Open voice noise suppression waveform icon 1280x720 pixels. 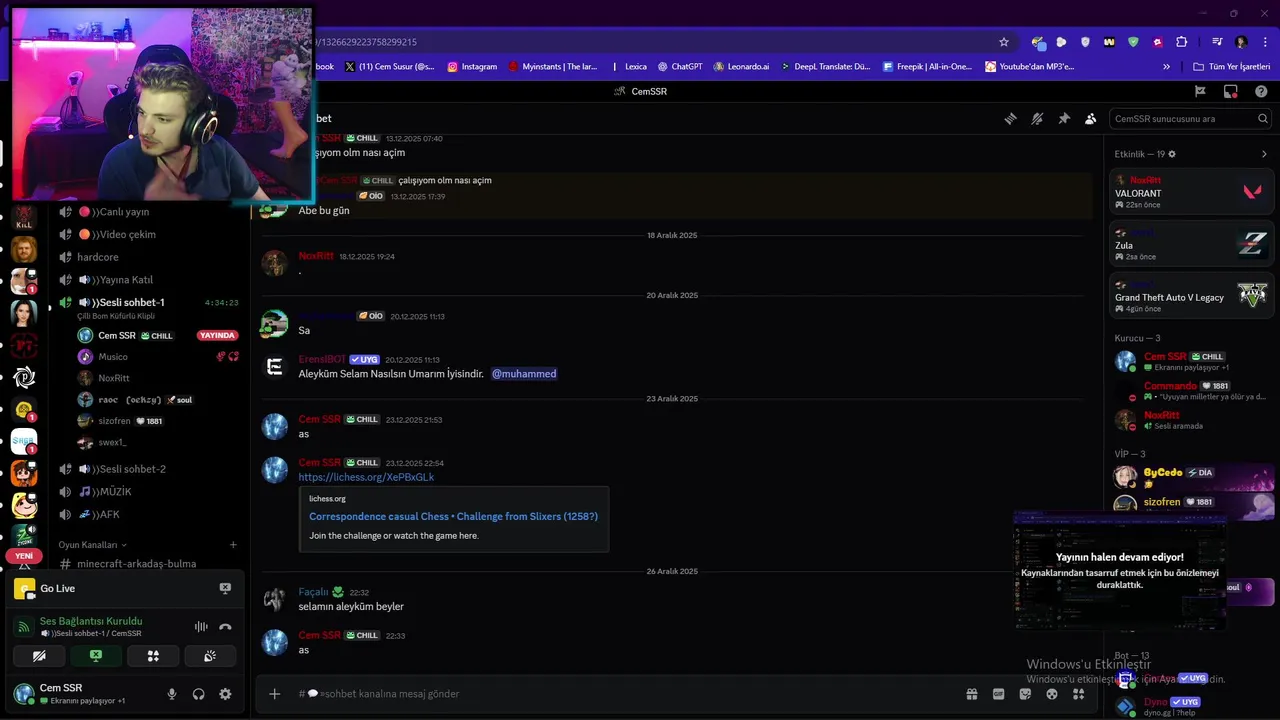tap(201, 627)
